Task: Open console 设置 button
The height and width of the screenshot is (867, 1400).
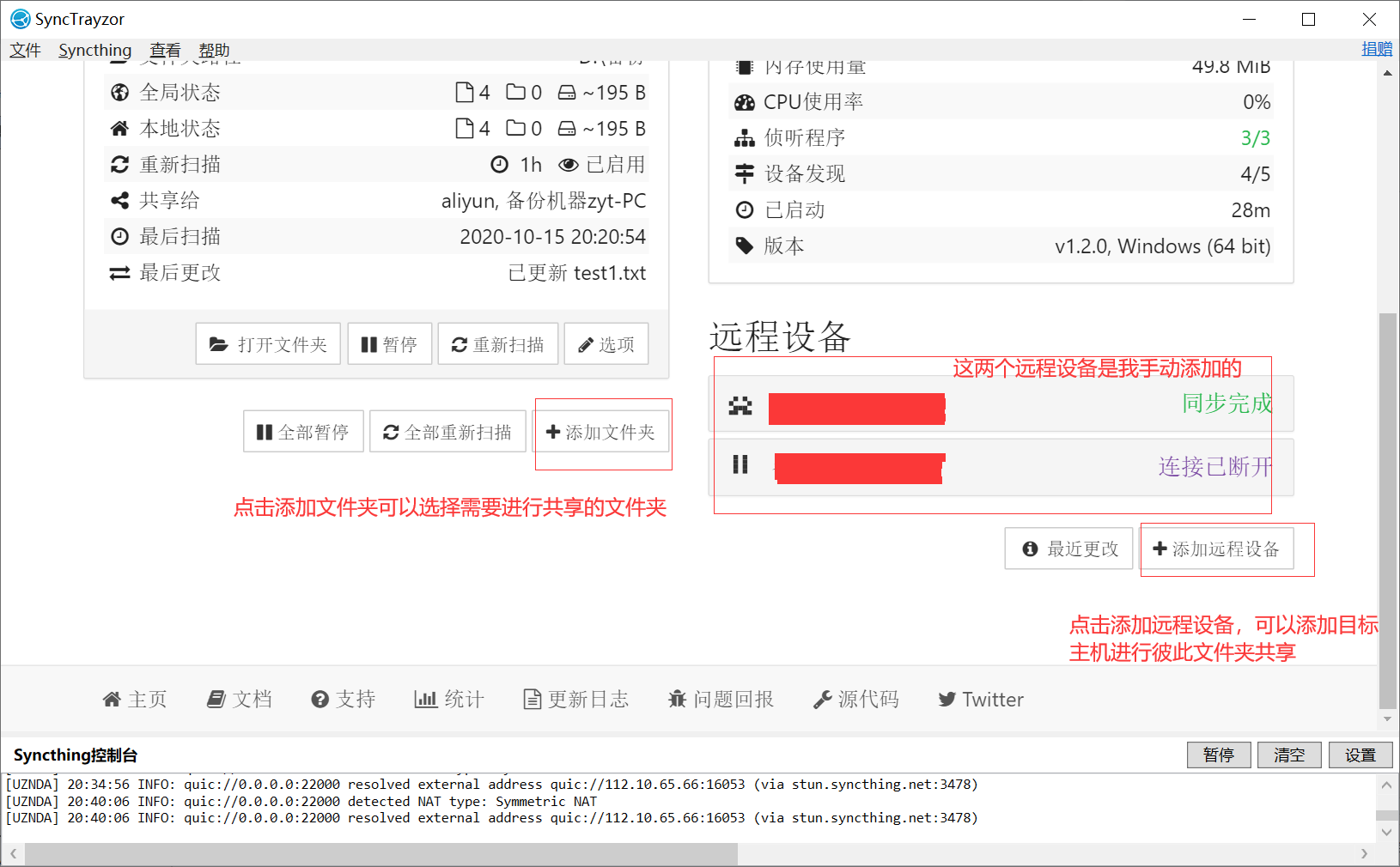Action: 1360,755
